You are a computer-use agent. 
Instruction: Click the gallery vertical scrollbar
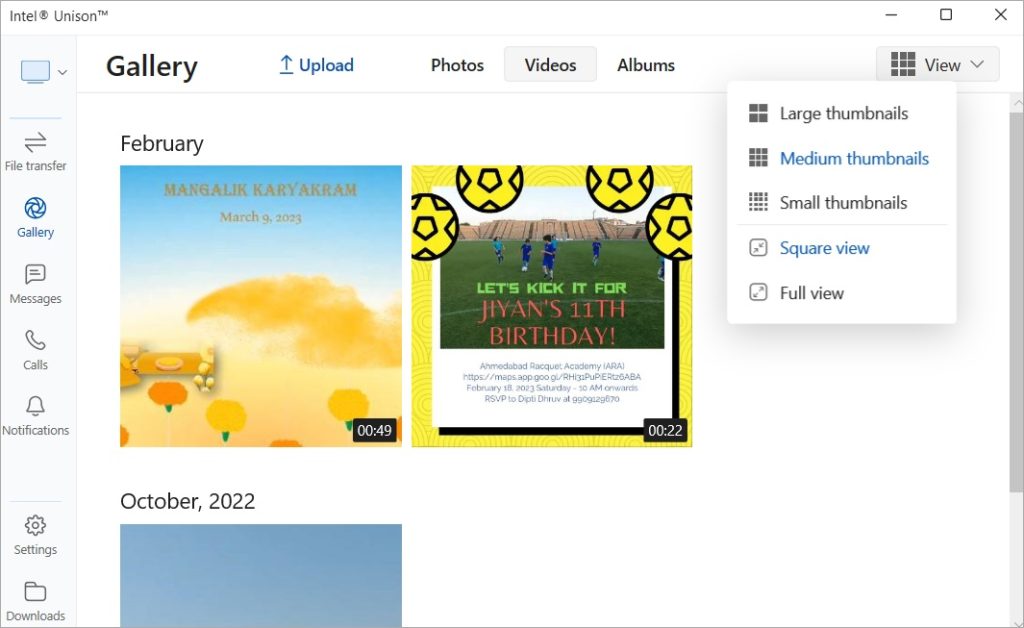(1016, 300)
